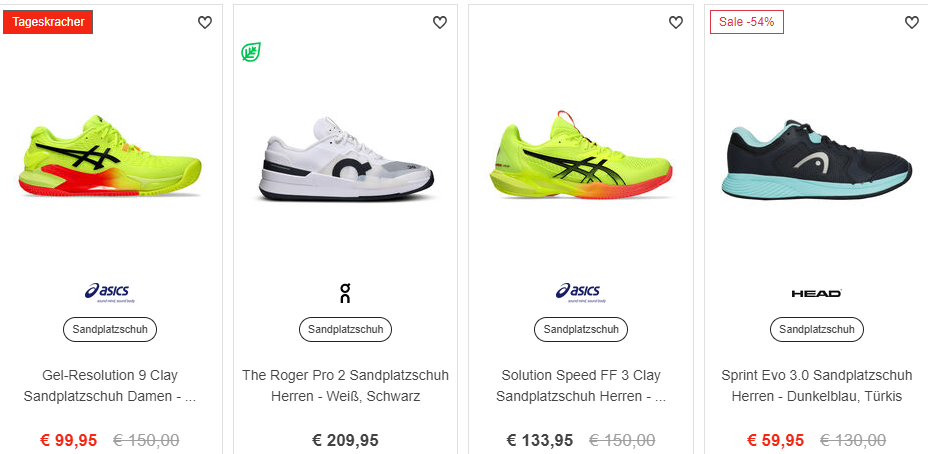Click Sandplatzschuh tag under Sprint Evo 3.0
This screenshot has height=454, width=928.
(x=816, y=329)
